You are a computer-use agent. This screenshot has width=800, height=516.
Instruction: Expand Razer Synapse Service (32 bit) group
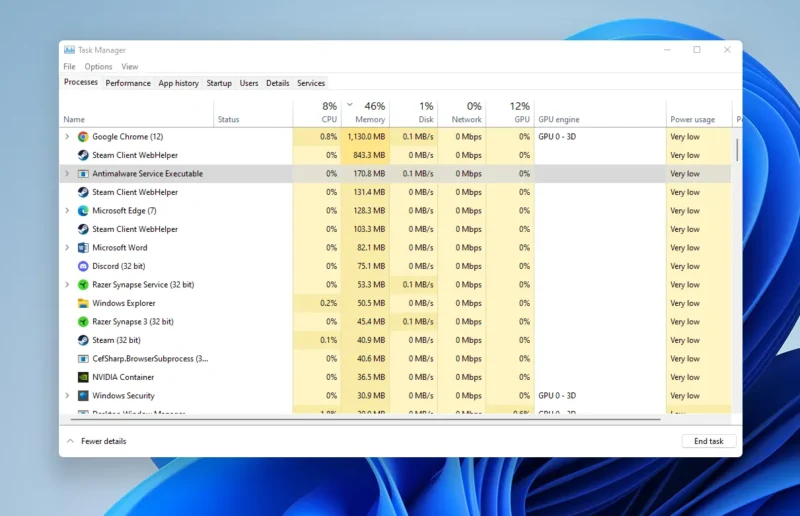(x=67, y=285)
